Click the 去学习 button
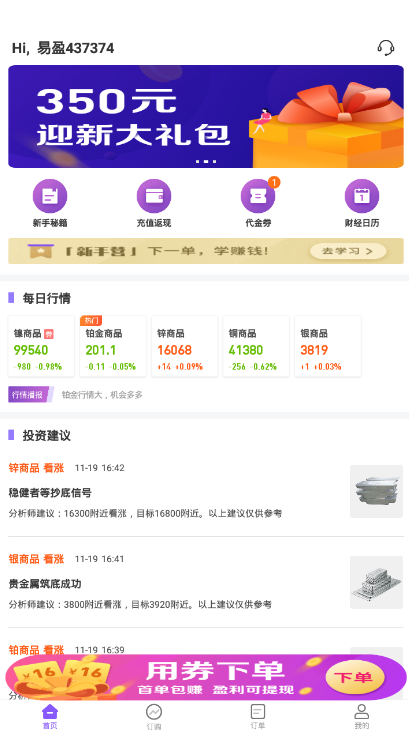 [x=348, y=251]
